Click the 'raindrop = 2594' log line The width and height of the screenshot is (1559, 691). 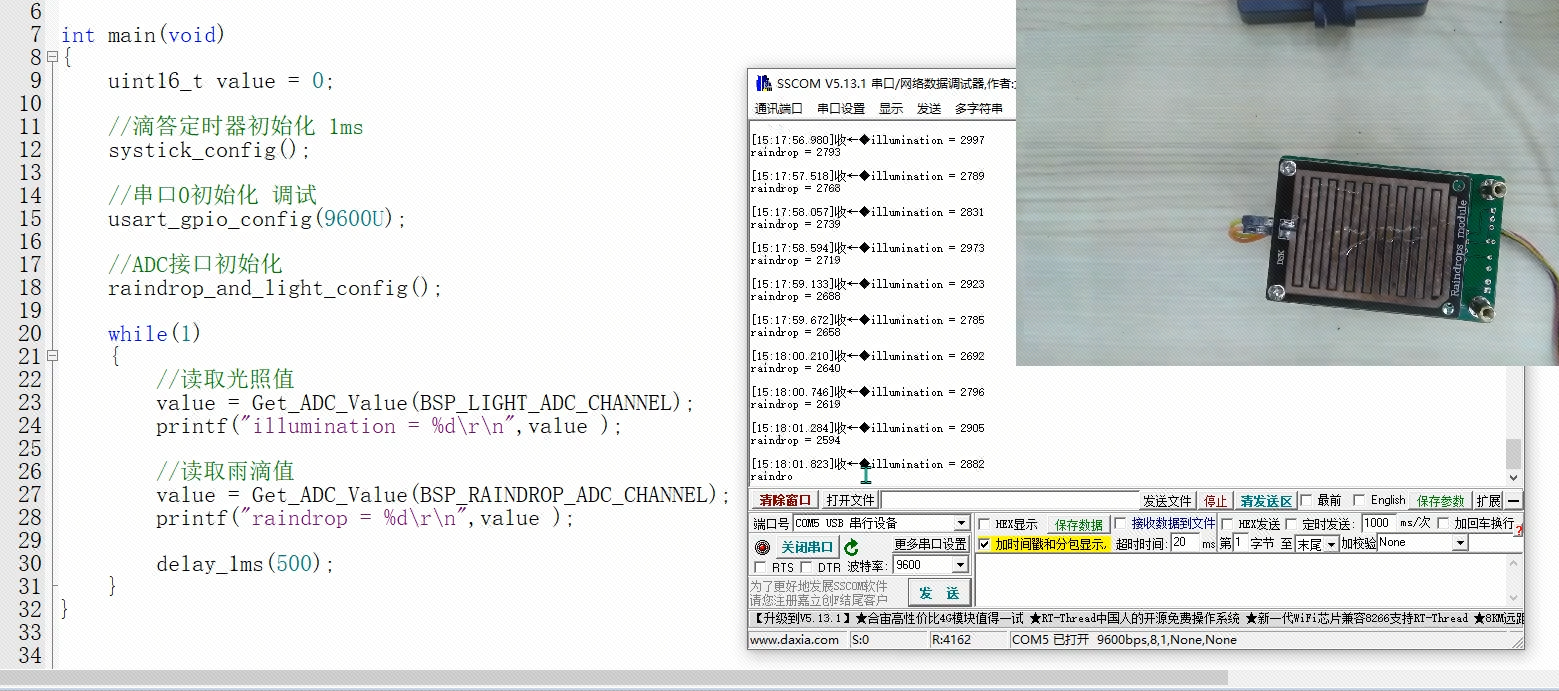(x=796, y=440)
